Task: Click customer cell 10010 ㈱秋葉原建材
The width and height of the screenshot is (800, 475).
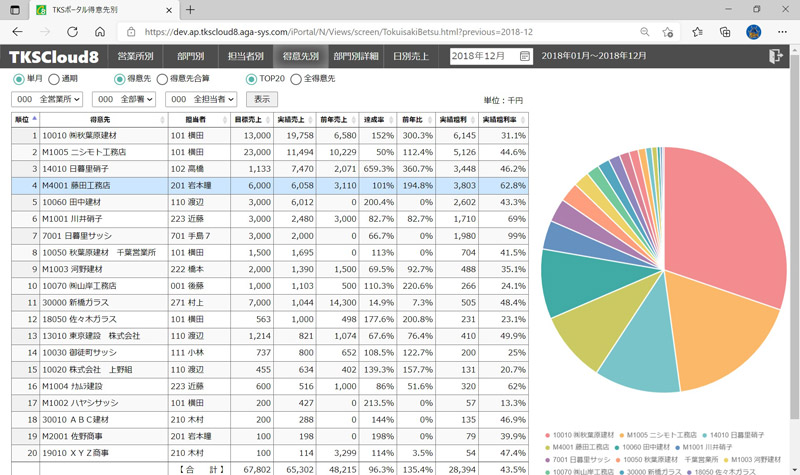Action: (104, 136)
